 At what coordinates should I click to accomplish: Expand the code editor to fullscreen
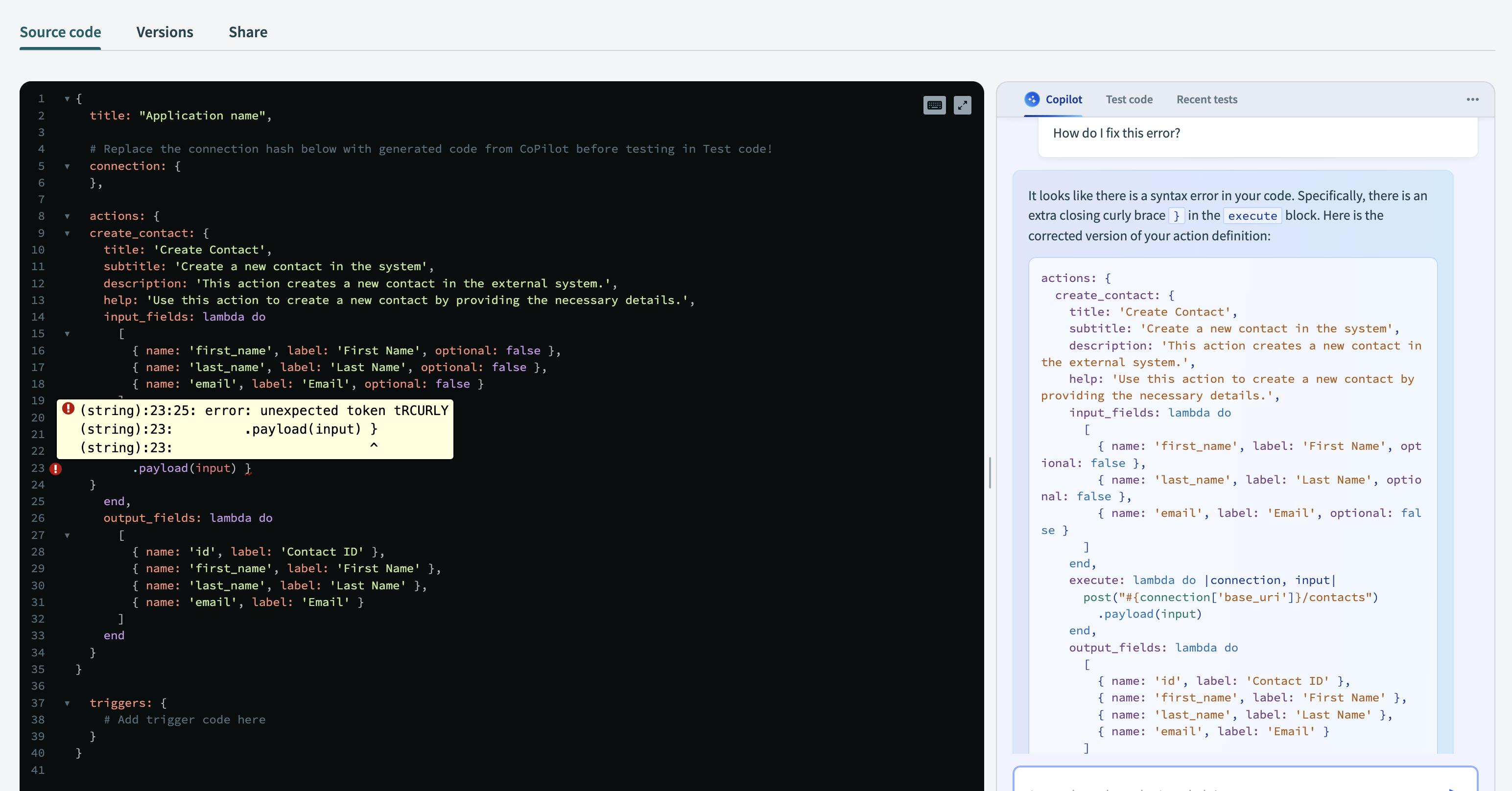pos(962,106)
